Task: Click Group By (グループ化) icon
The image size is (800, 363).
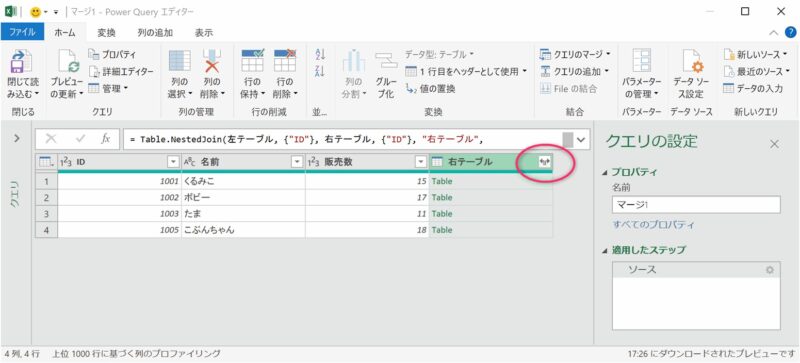Action: 386,61
